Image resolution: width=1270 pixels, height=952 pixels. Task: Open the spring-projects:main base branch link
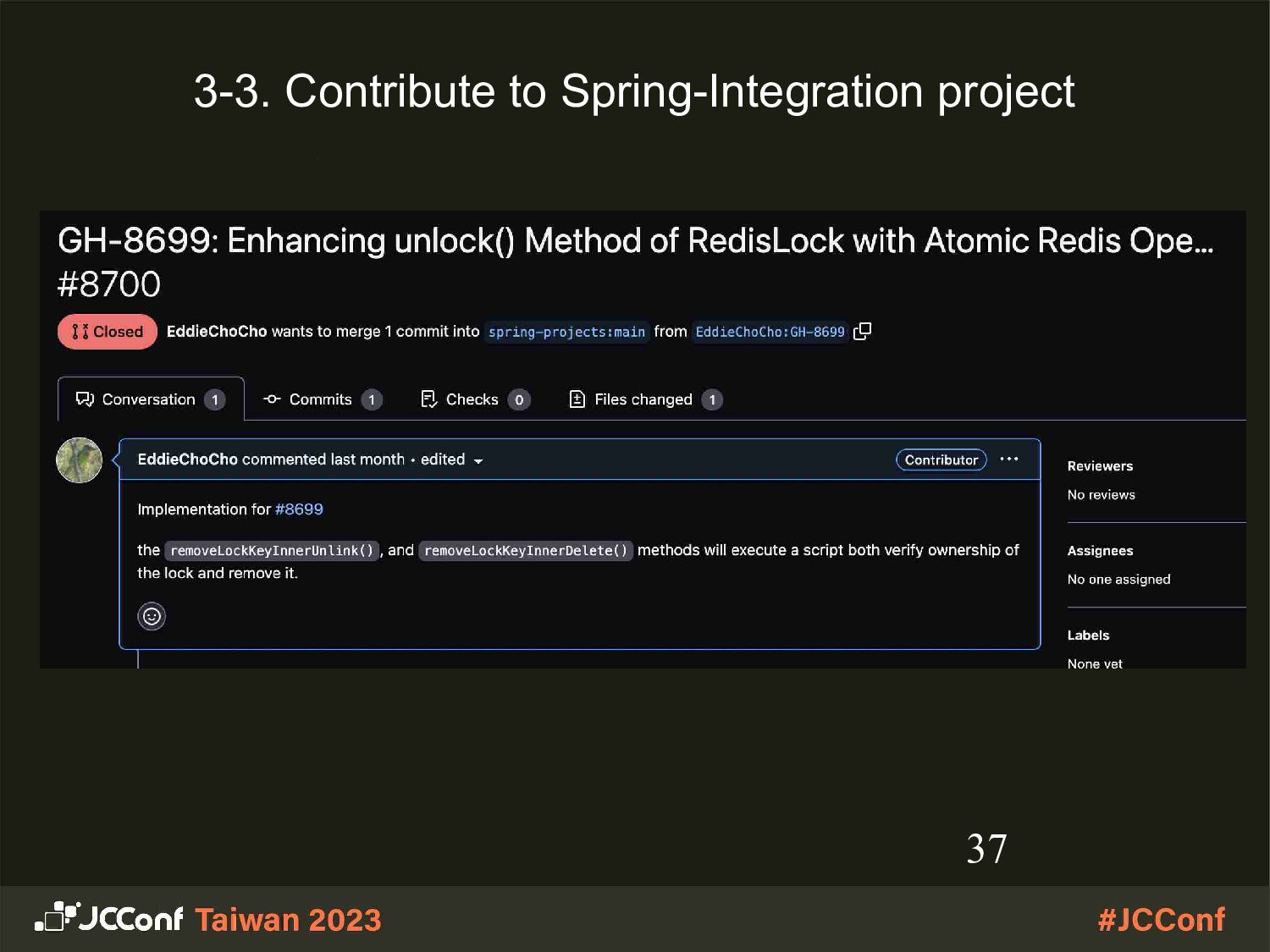coord(566,332)
